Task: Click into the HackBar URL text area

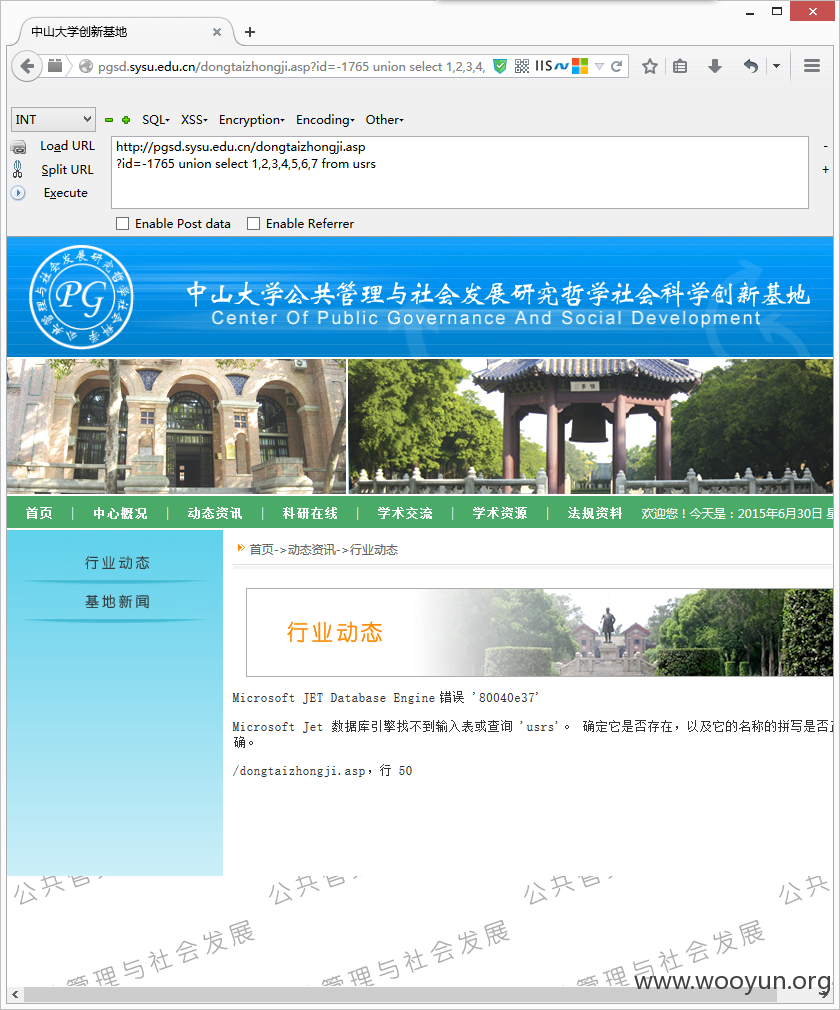Action: tap(460, 172)
